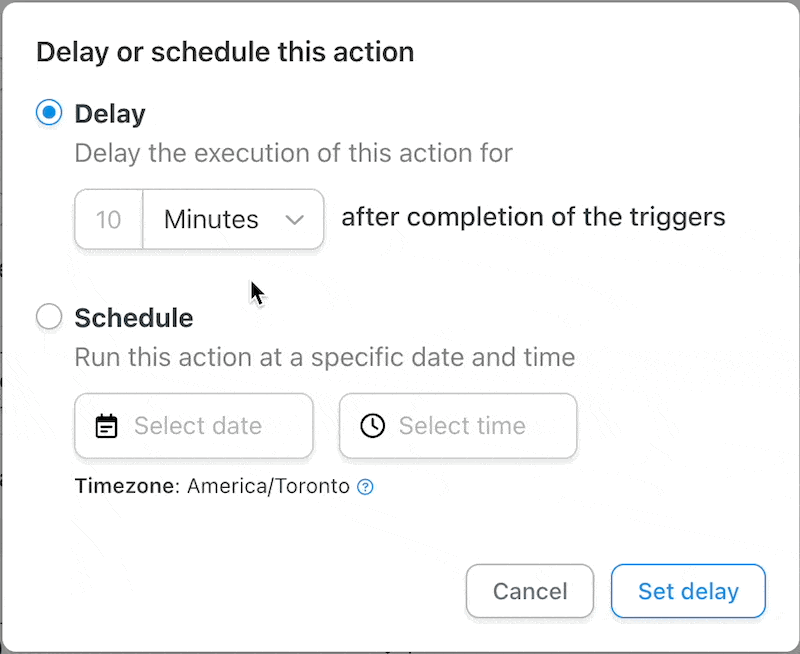Click the delay duration field showing 10
This screenshot has width=800, height=654.
(107, 219)
